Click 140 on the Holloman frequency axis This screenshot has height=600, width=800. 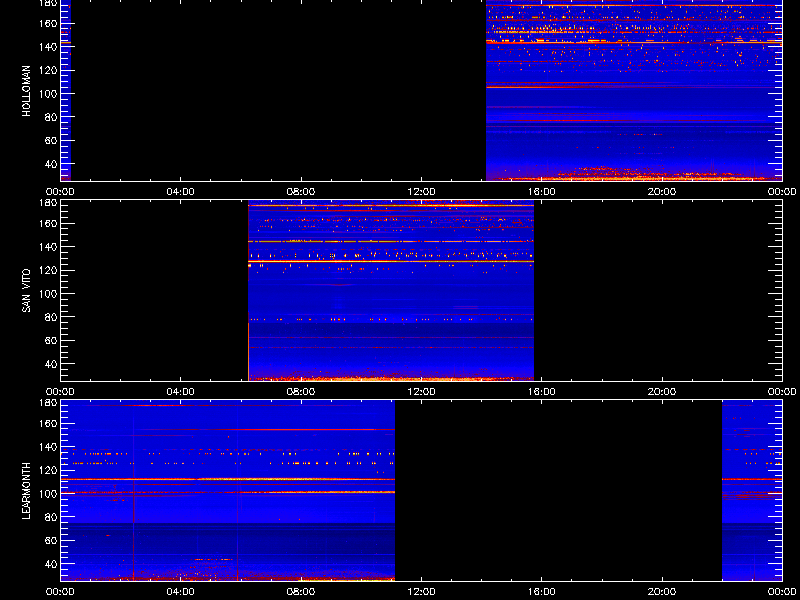[49, 47]
